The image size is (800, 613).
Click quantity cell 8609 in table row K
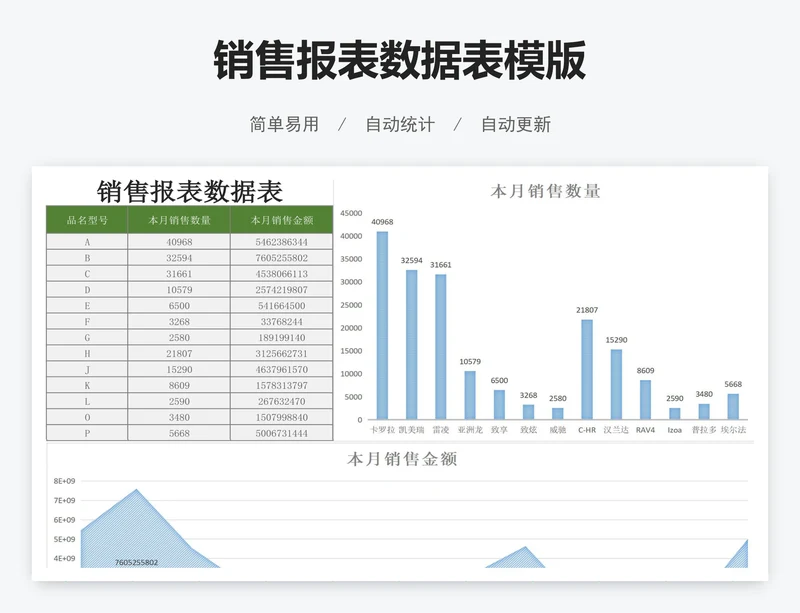click(x=179, y=385)
